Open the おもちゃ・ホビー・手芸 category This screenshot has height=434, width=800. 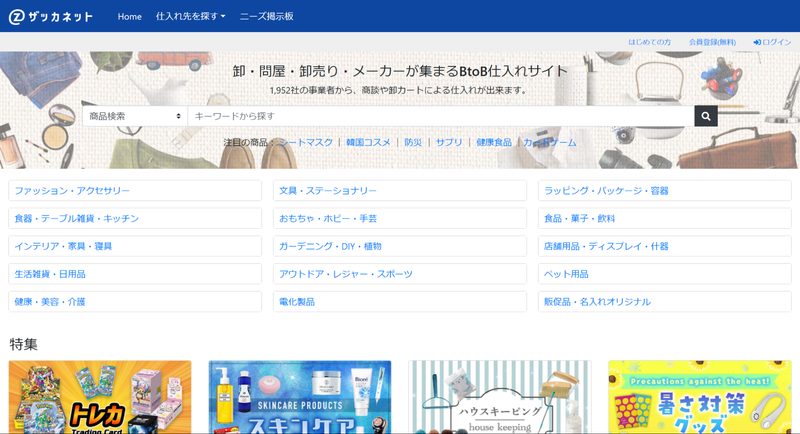pos(400,218)
